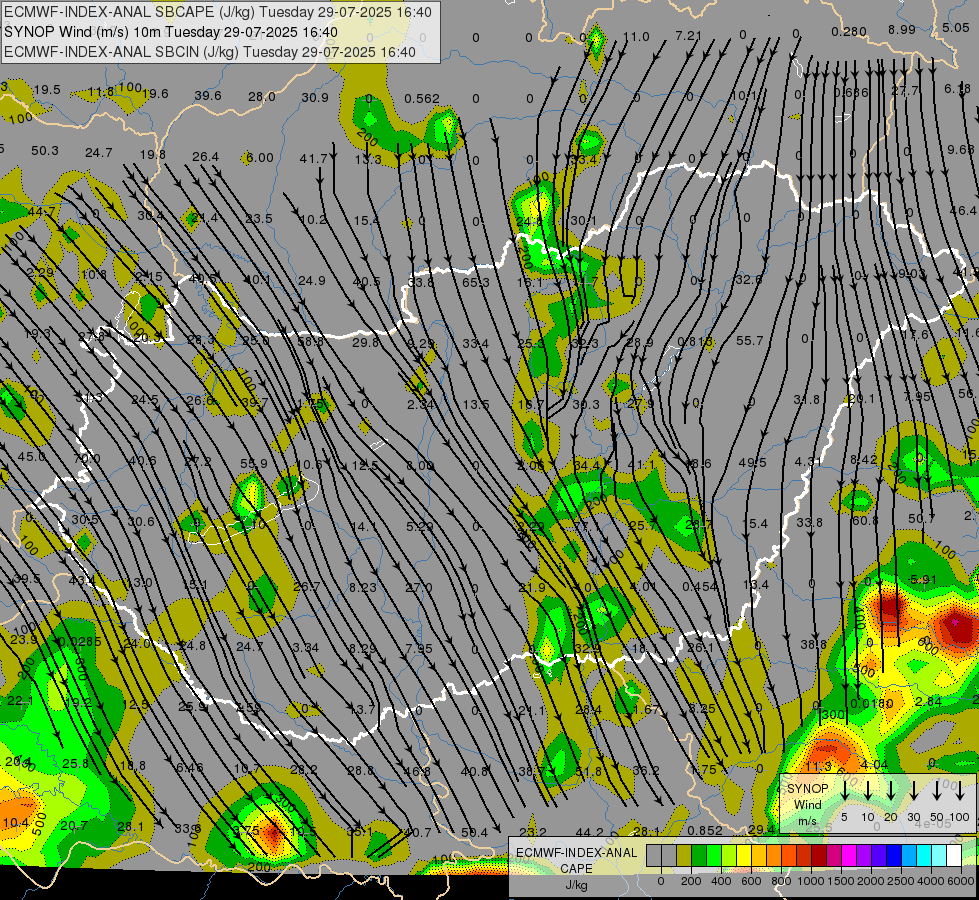Click the map value 58.8
This screenshot has width=979, height=900.
[x=310, y=341]
